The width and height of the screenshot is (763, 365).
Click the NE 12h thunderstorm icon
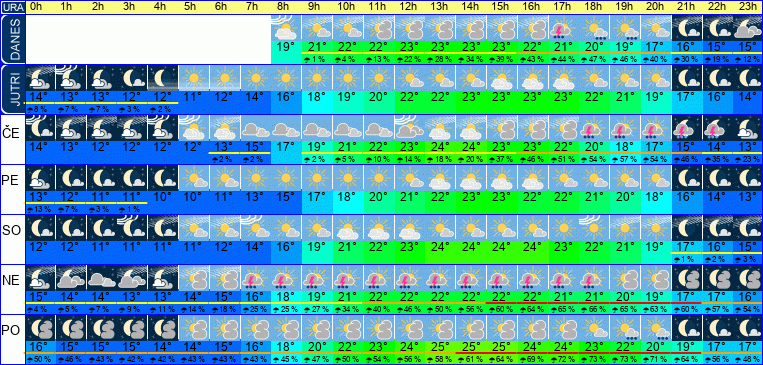click(409, 277)
